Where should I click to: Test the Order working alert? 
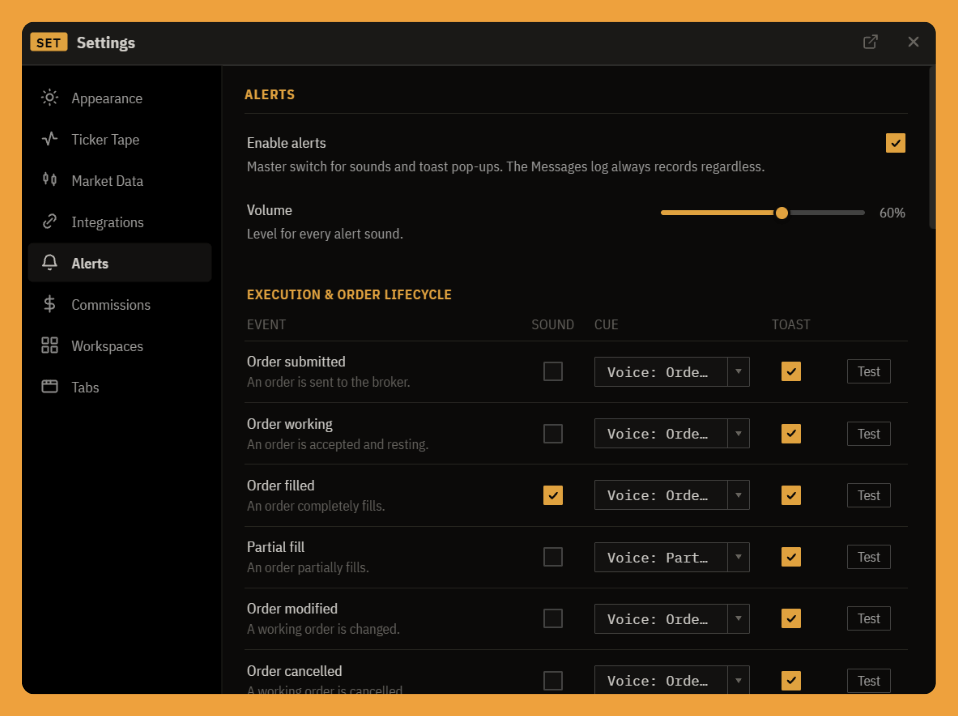tap(868, 434)
